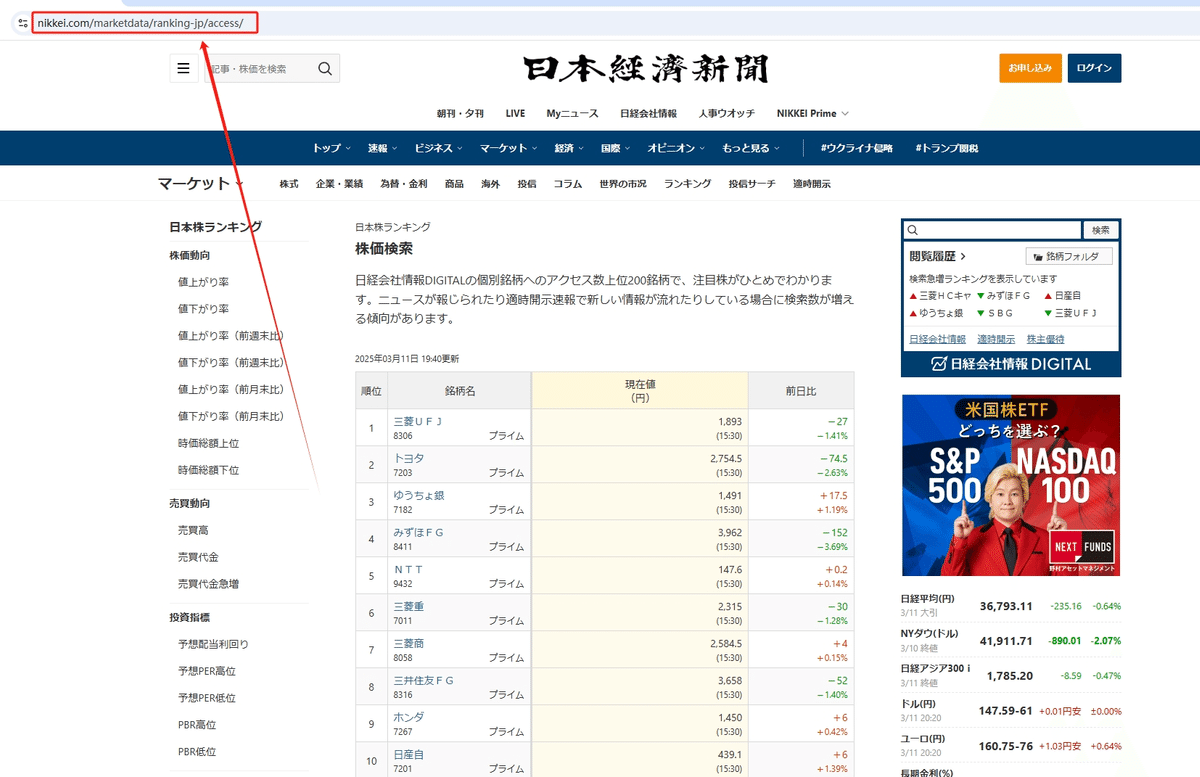The height and width of the screenshot is (777, 1200).
Task: Select the ランキング sub-navigation tab
Action: [687, 184]
